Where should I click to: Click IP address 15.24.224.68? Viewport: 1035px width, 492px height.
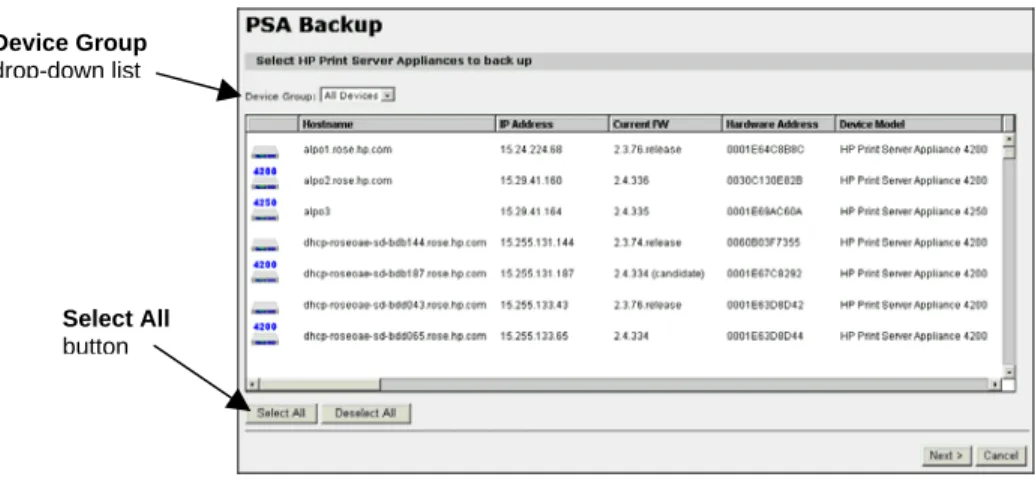531,150
